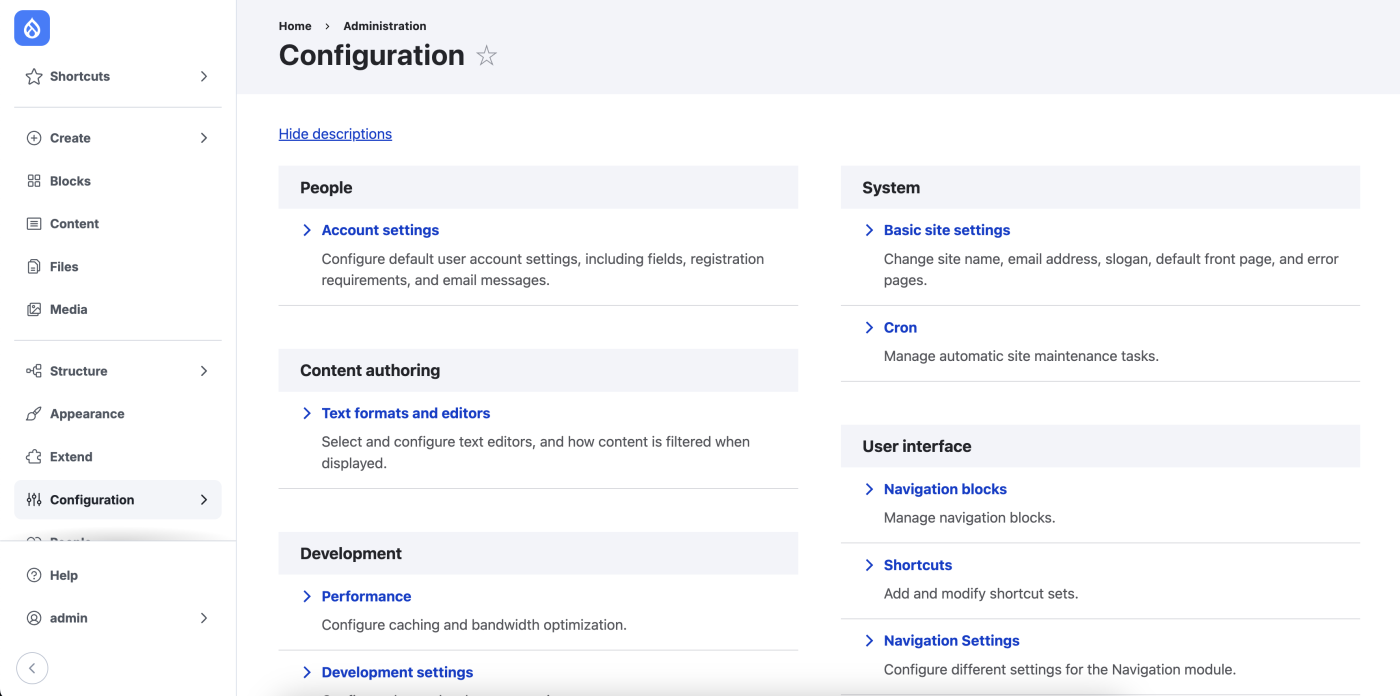Open Blocks via its grid icon
This screenshot has height=696, width=1400.
pyautogui.click(x=34, y=181)
